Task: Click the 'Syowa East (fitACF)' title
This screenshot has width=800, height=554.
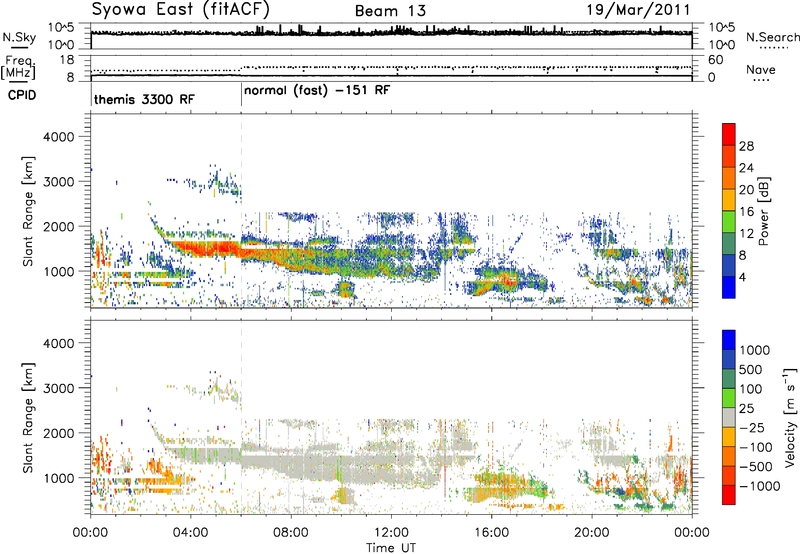Action: tap(181, 9)
